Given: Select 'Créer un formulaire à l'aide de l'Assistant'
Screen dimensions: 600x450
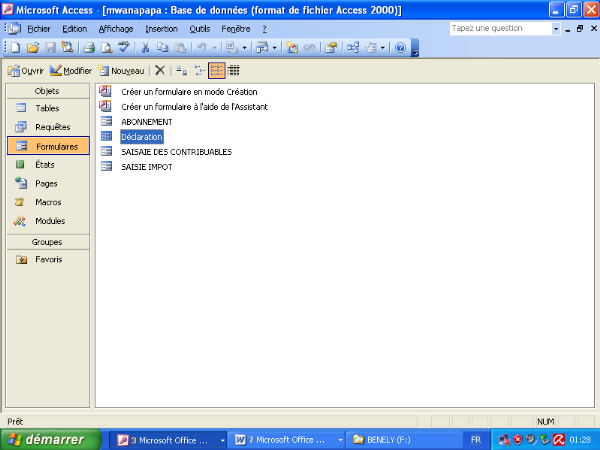Looking at the screenshot, I should (x=194, y=107).
